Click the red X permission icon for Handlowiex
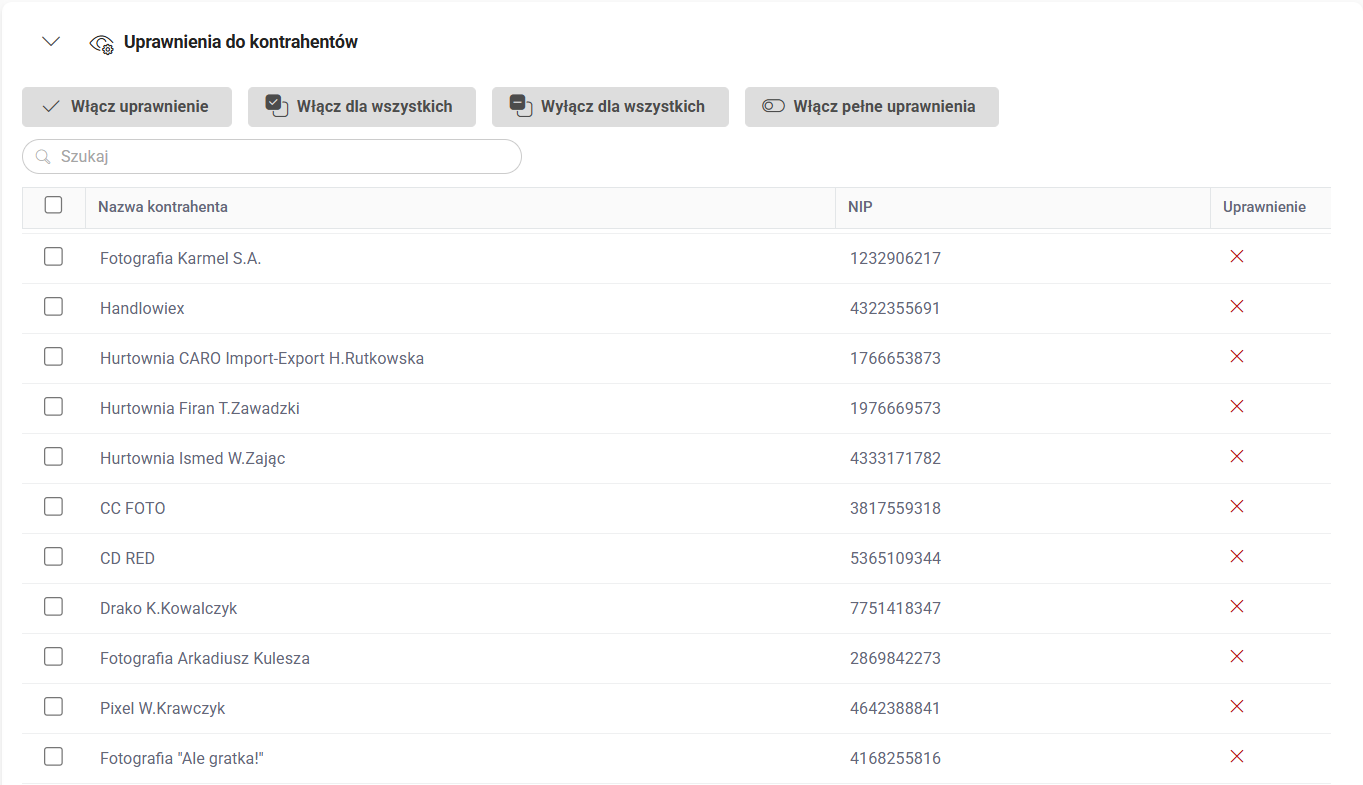 click(1236, 306)
